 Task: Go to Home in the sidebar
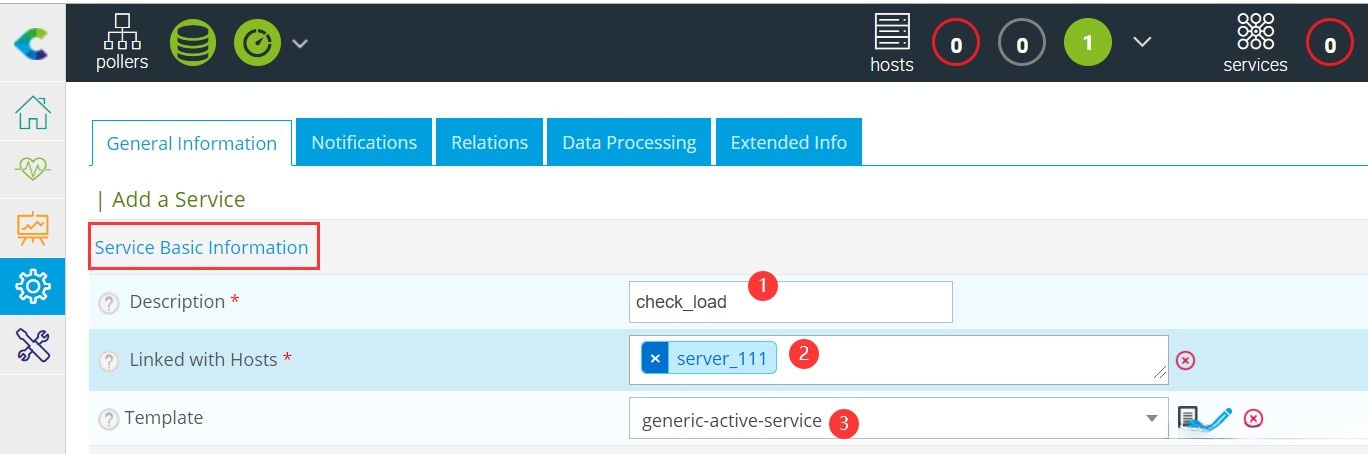coord(33,112)
